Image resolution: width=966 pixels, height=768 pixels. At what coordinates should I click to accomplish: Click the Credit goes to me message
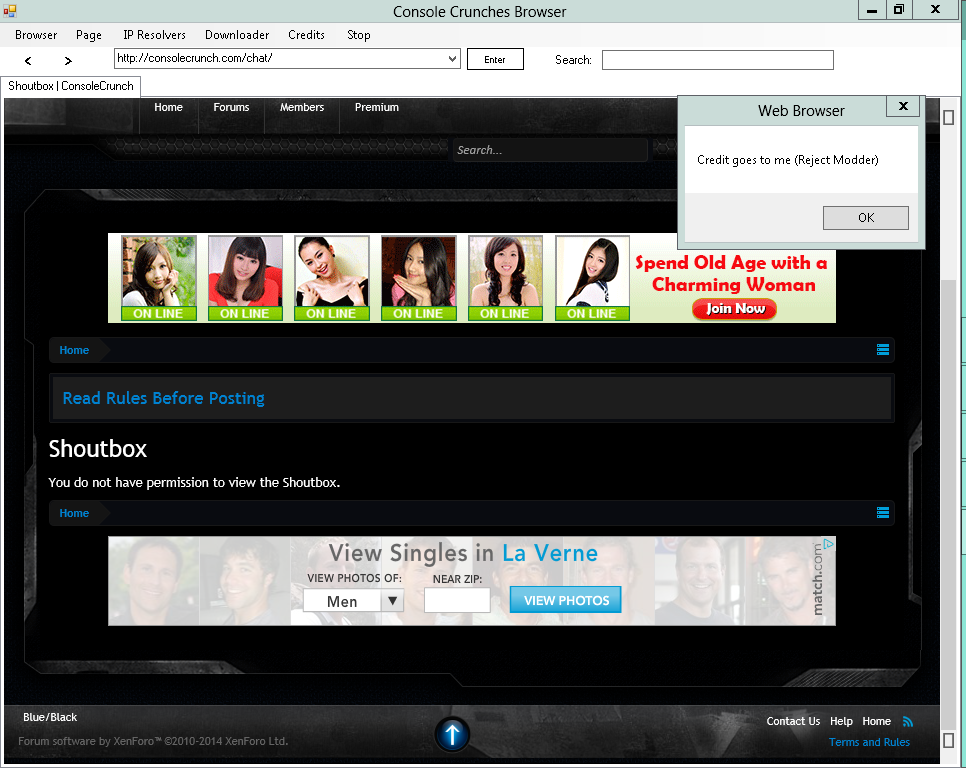(787, 160)
